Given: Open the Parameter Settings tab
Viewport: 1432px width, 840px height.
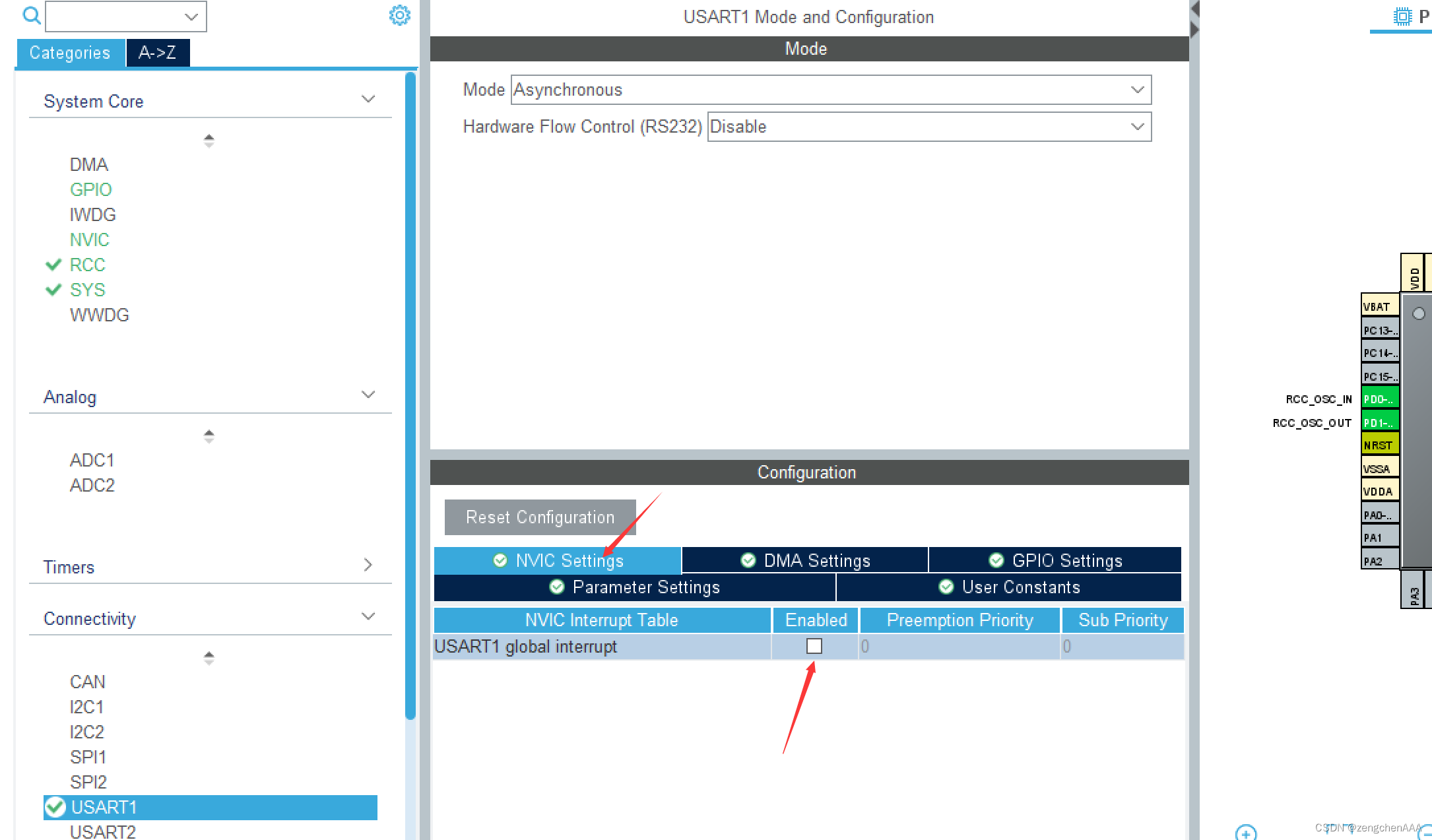Looking at the screenshot, I should [x=634, y=587].
